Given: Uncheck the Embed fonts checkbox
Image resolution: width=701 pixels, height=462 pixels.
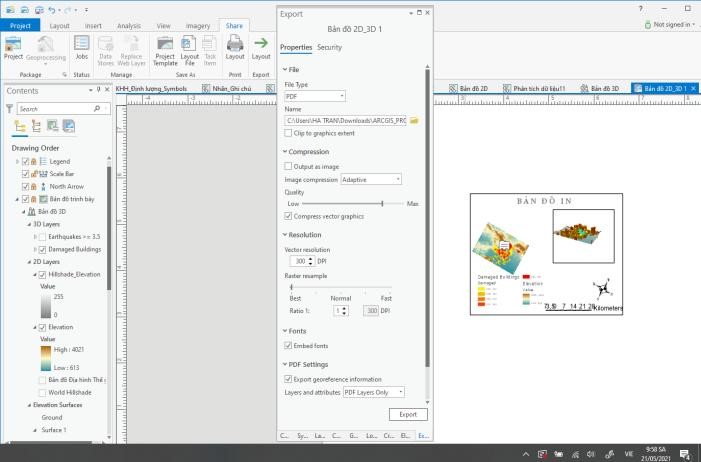Looking at the screenshot, I should click(288, 346).
